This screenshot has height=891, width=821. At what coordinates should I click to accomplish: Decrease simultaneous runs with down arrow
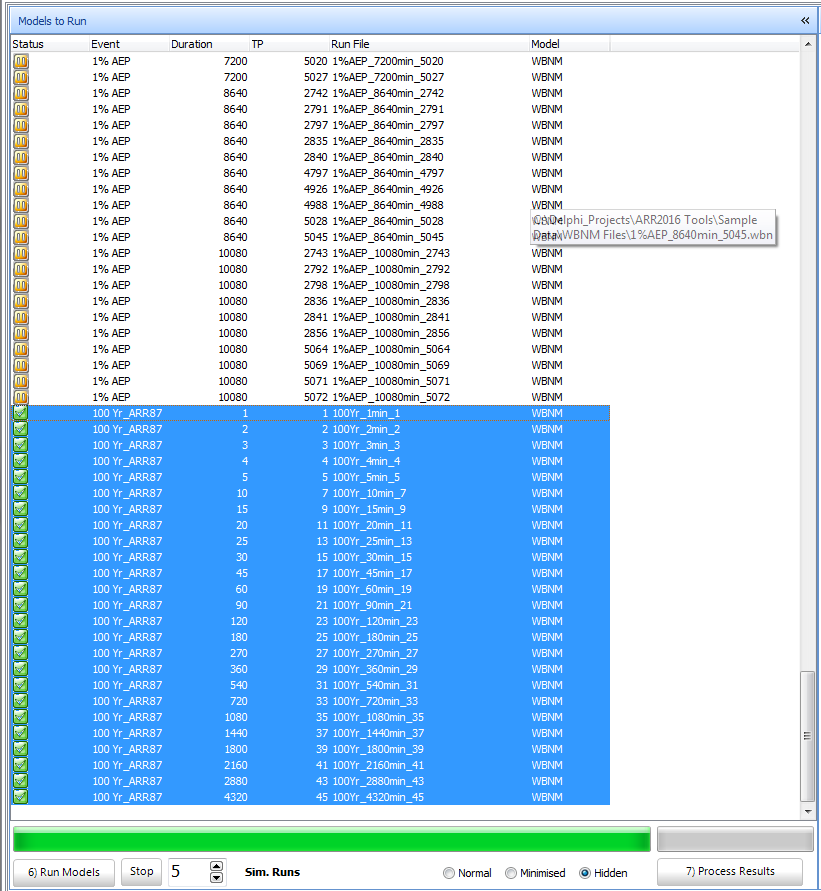(x=217, y=878)
